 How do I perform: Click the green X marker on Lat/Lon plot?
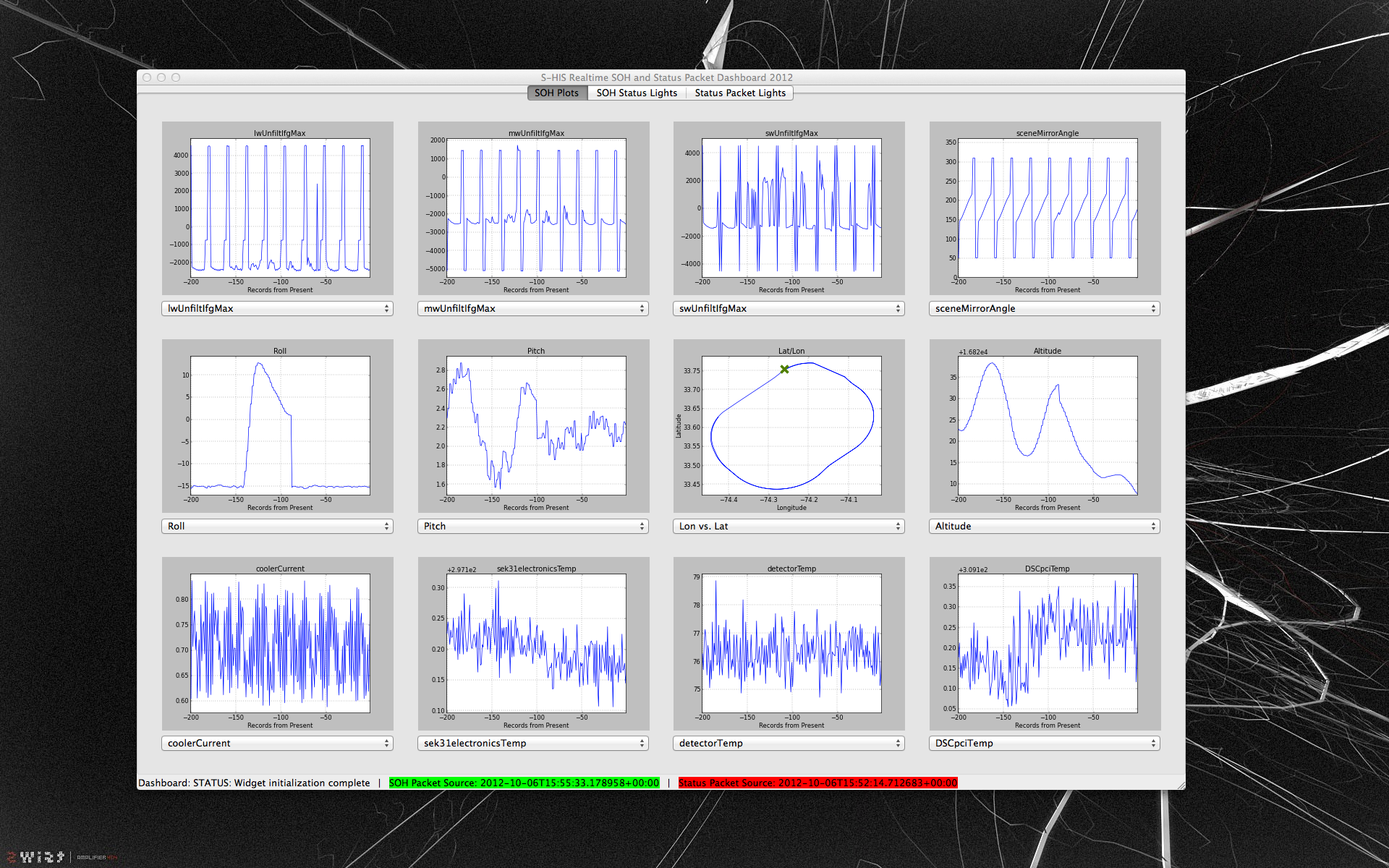(784, 370)
